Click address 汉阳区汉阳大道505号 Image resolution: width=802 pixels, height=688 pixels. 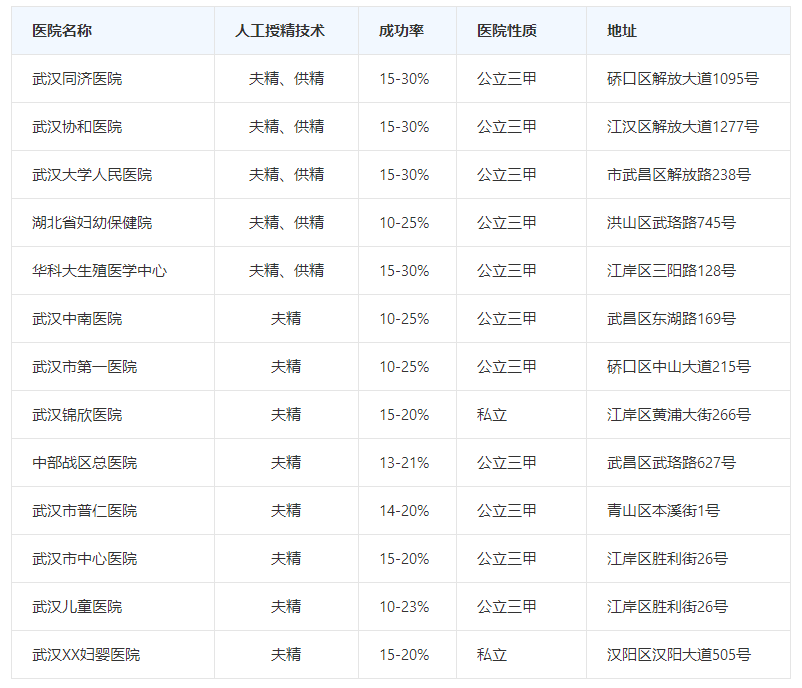click(x=678, y=655)
